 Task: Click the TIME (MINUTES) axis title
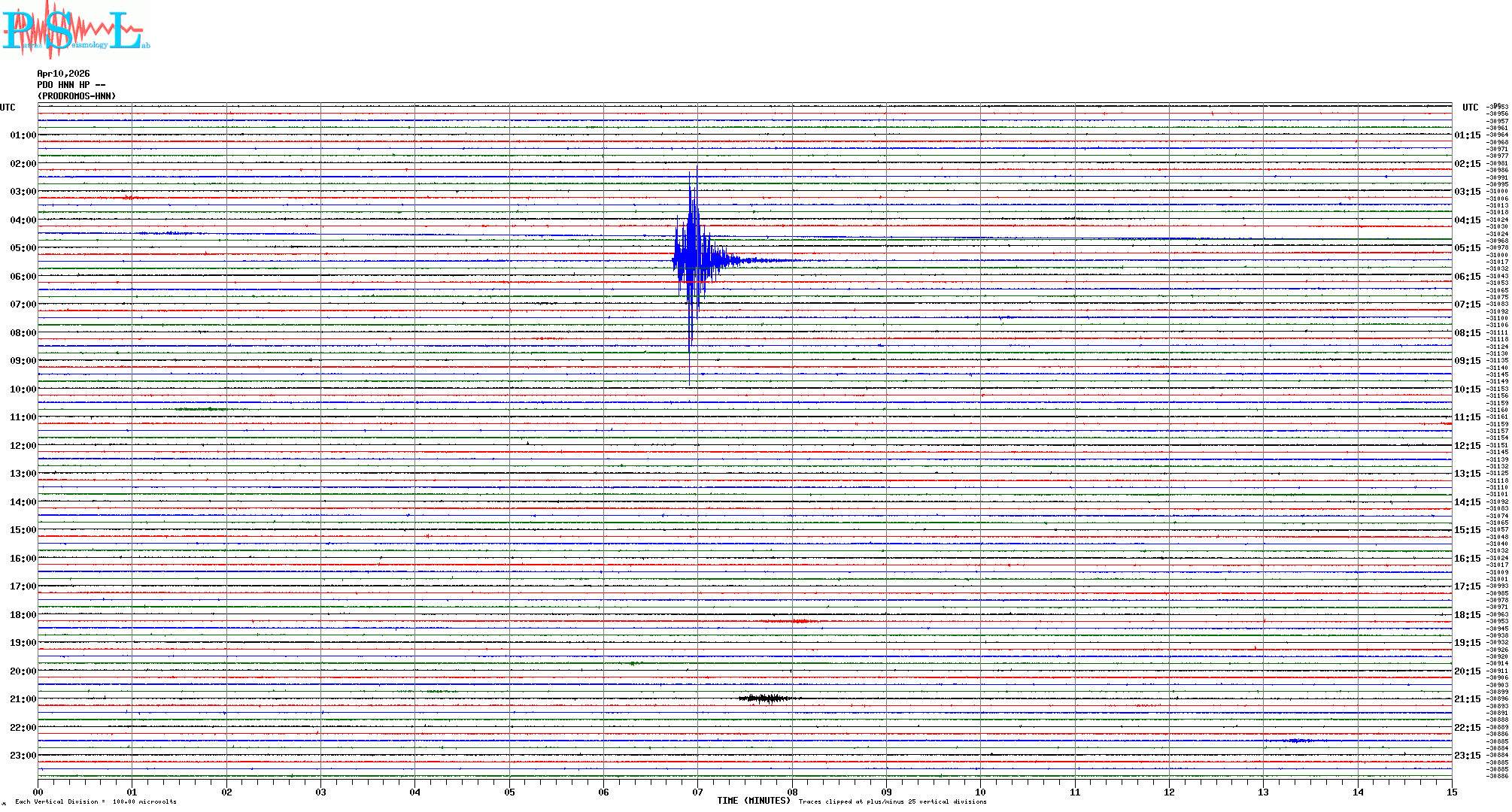(753, 801)
